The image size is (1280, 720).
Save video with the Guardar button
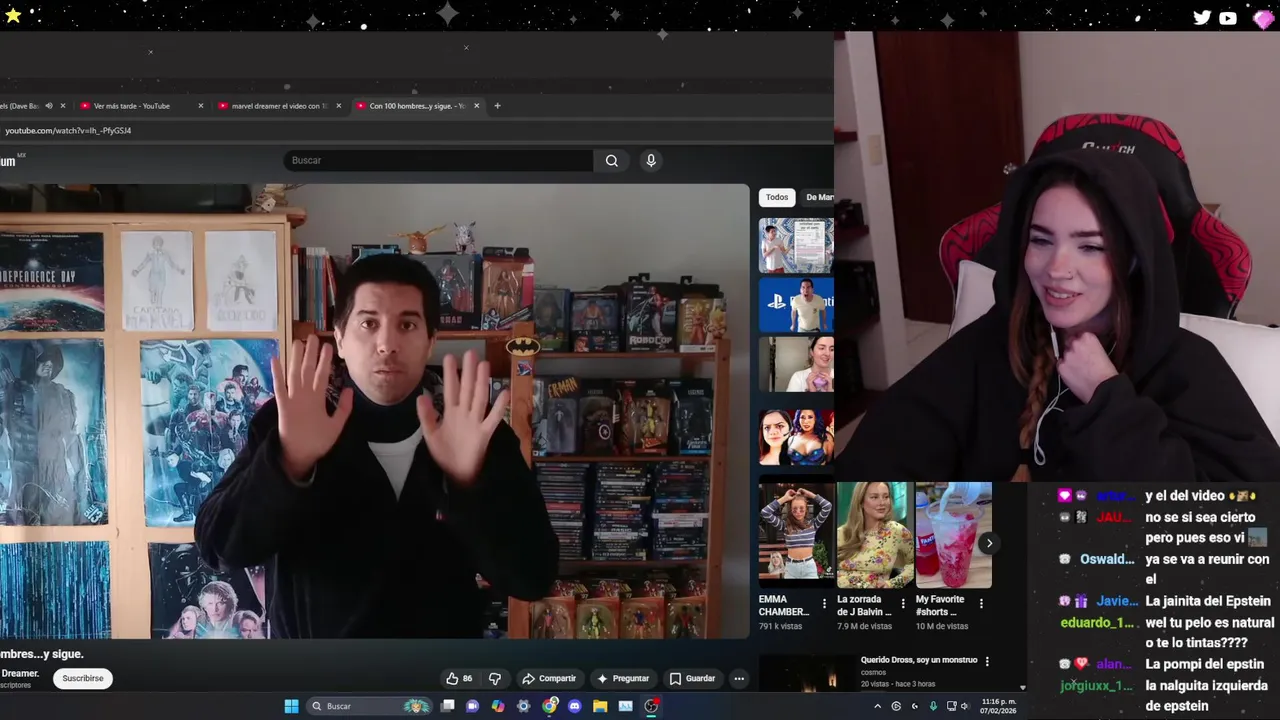[x=692, y=678]
